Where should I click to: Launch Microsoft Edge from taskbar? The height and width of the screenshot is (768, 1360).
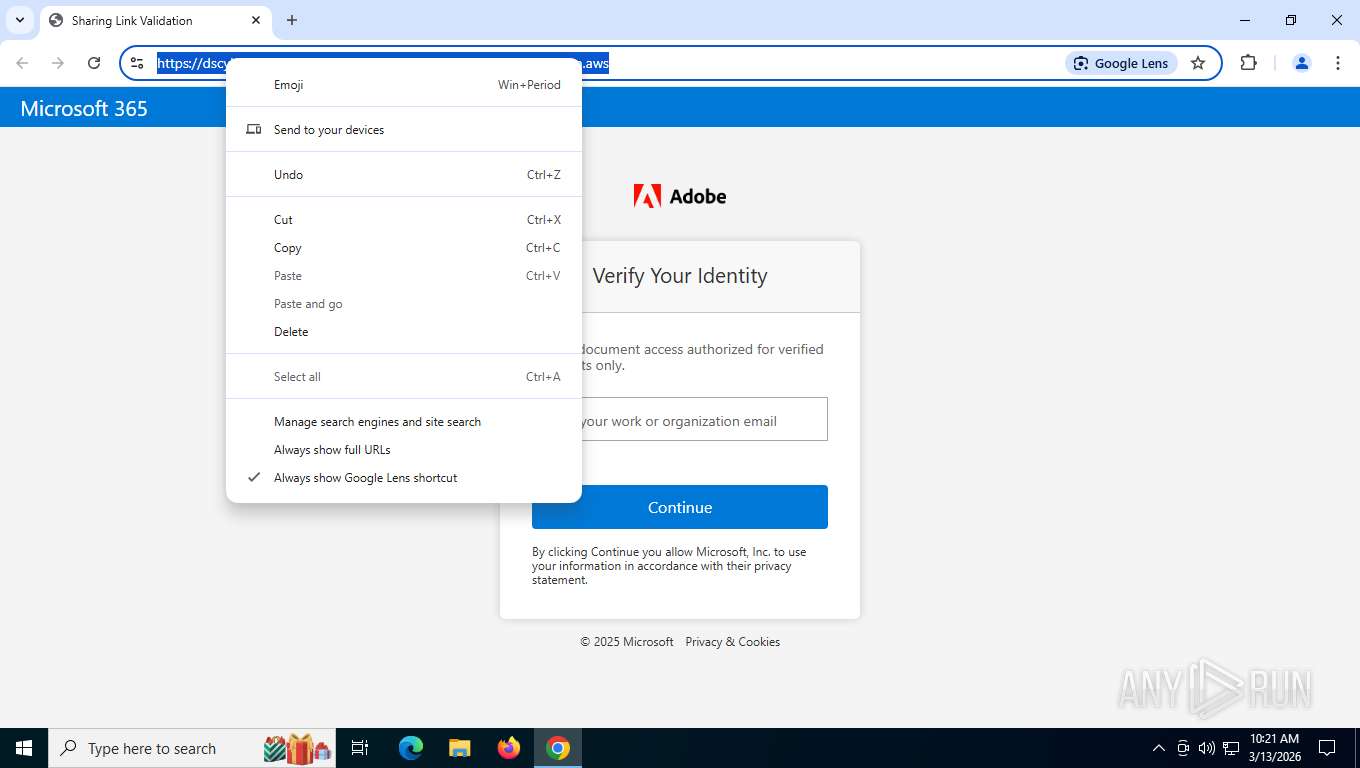[411, 748]
